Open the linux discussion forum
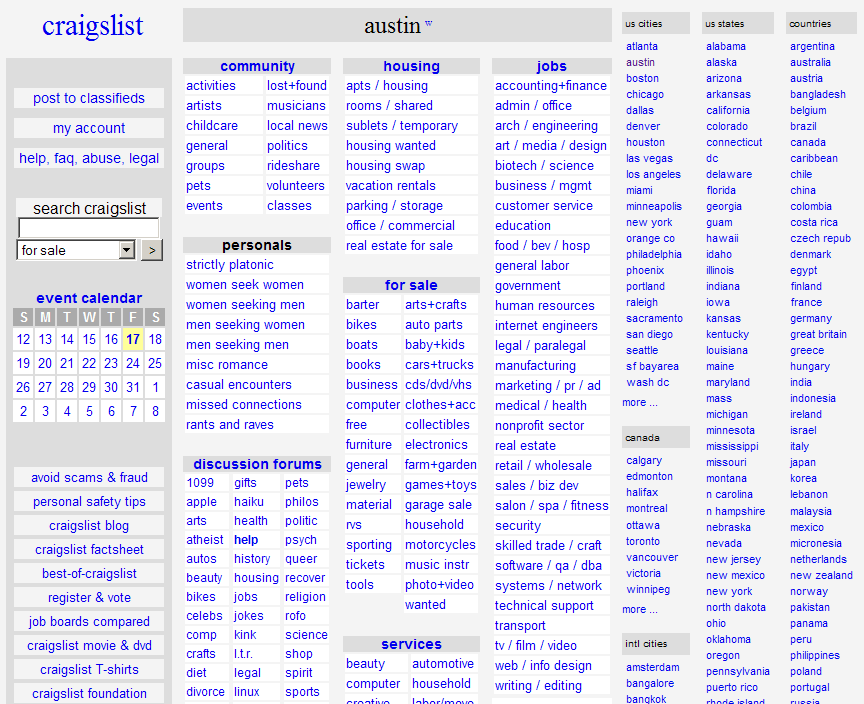 pos(246,691)
